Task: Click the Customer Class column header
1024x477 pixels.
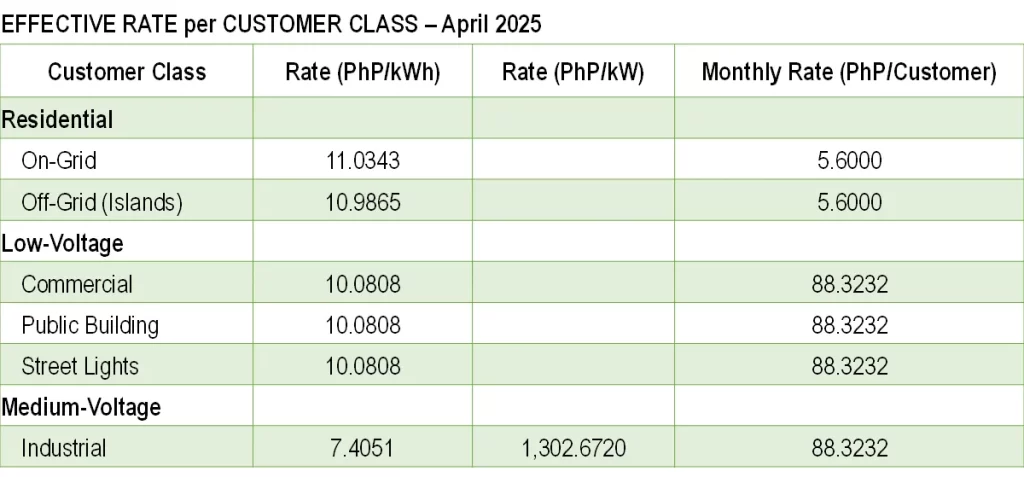Action: point(127,71)
